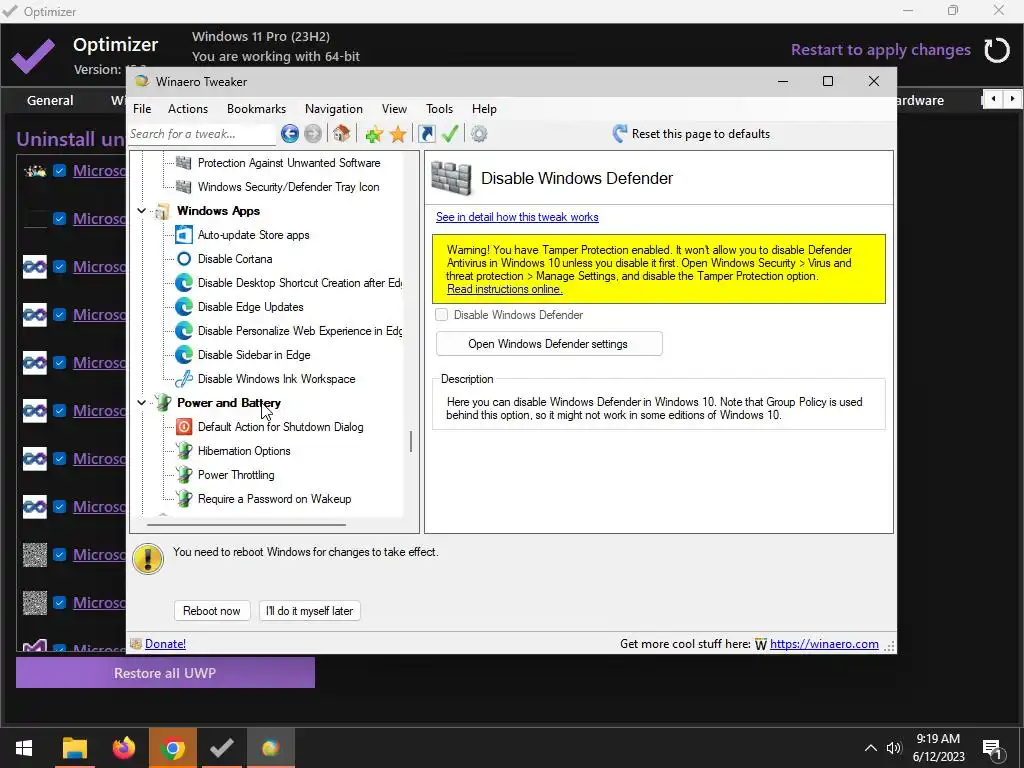Collapse the Power and Battery category
The width and height of the screenshot is (1024, 768).
tap(142, 403)
